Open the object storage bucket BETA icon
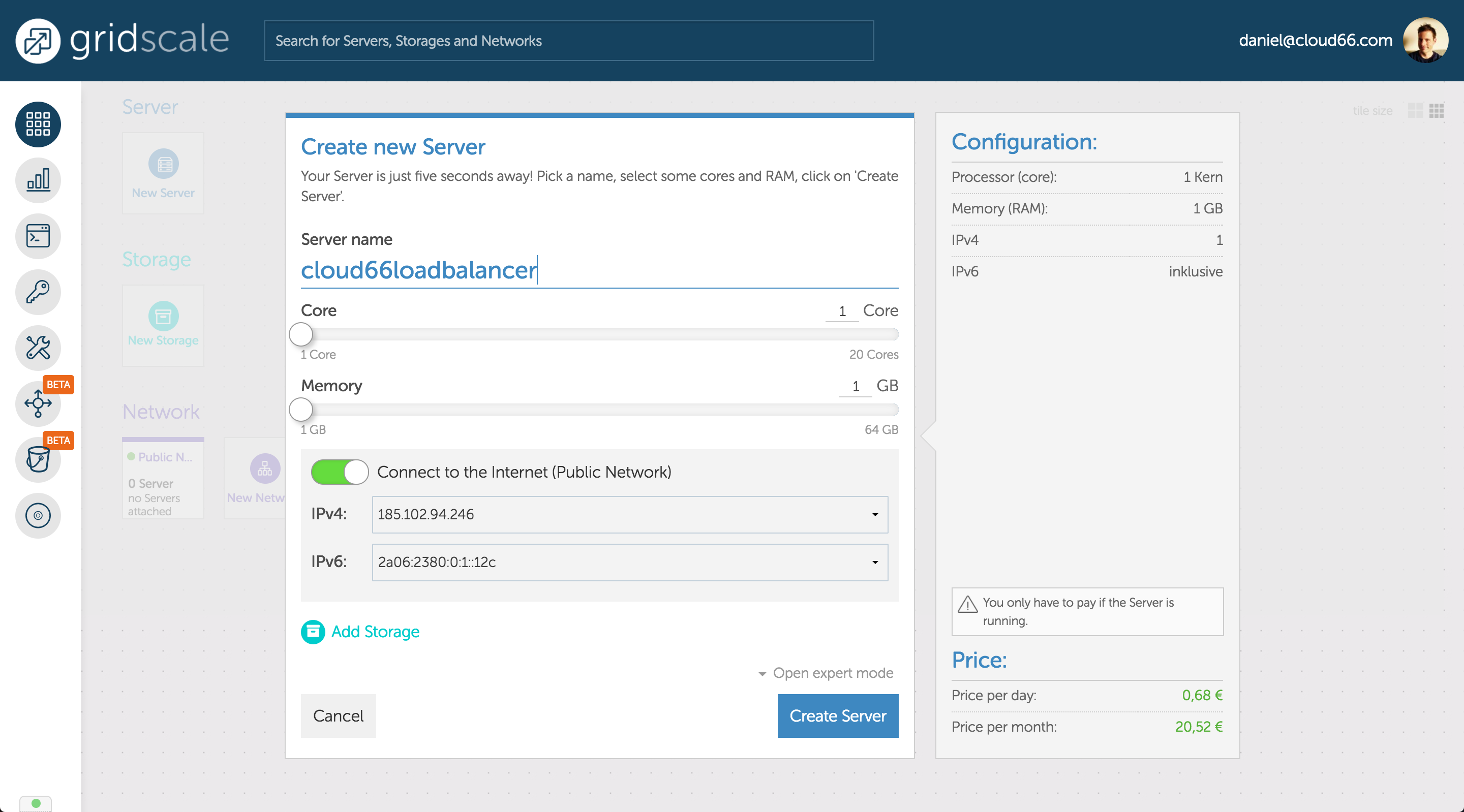This screenshot has width=1464, height=812. 38,459
